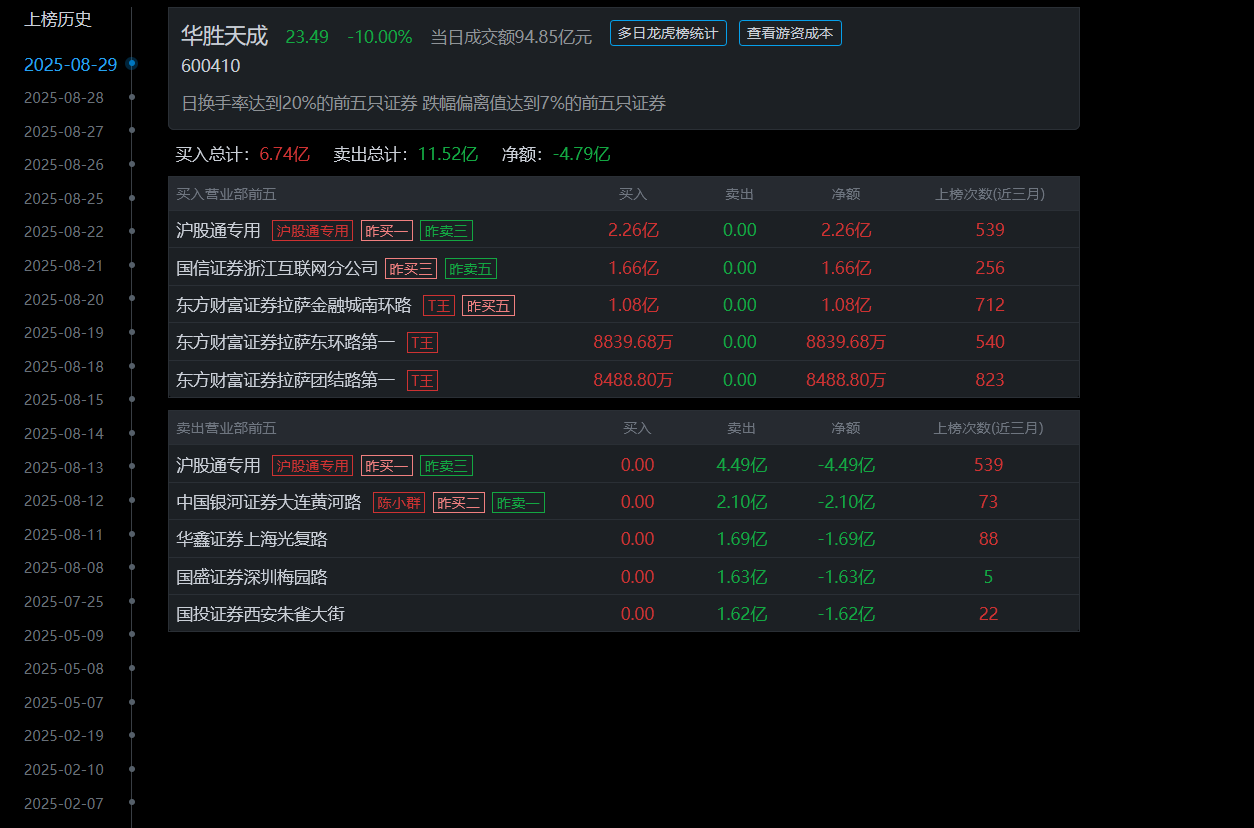Click 昨卖五 tag on 国信证券 row

471,269
